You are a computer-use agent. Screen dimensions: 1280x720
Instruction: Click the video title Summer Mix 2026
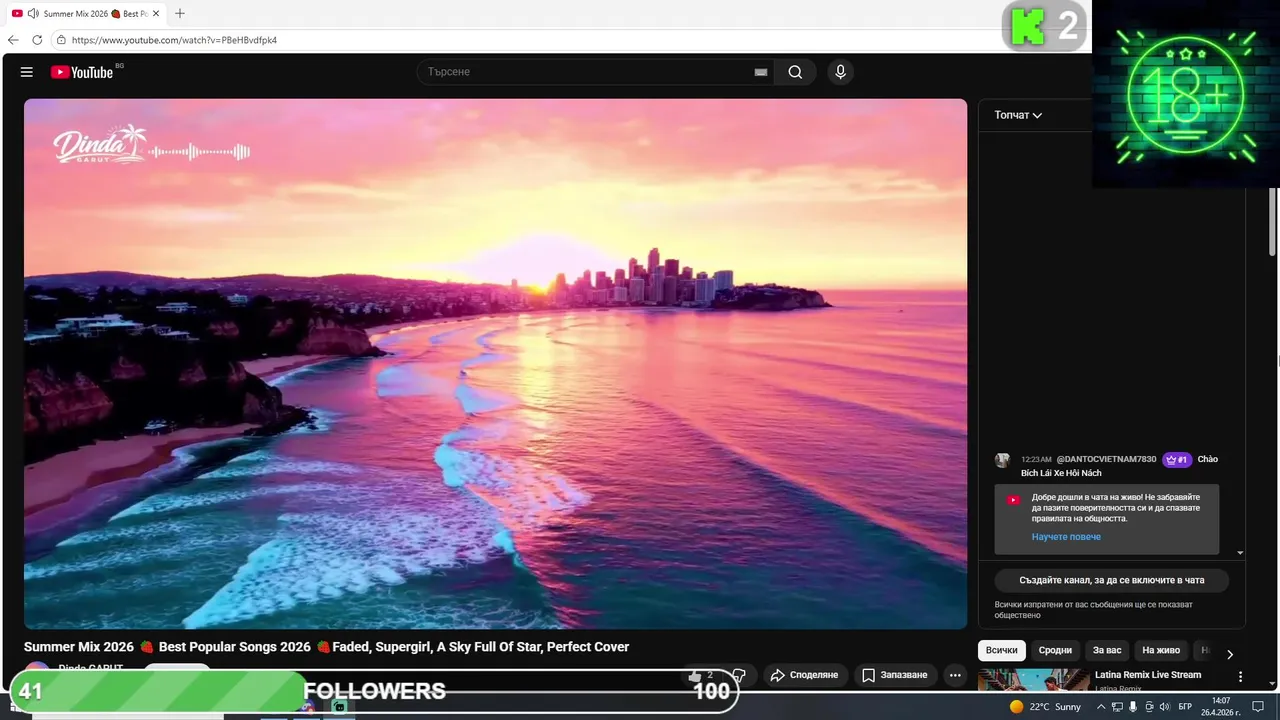[x=326, y=647]
